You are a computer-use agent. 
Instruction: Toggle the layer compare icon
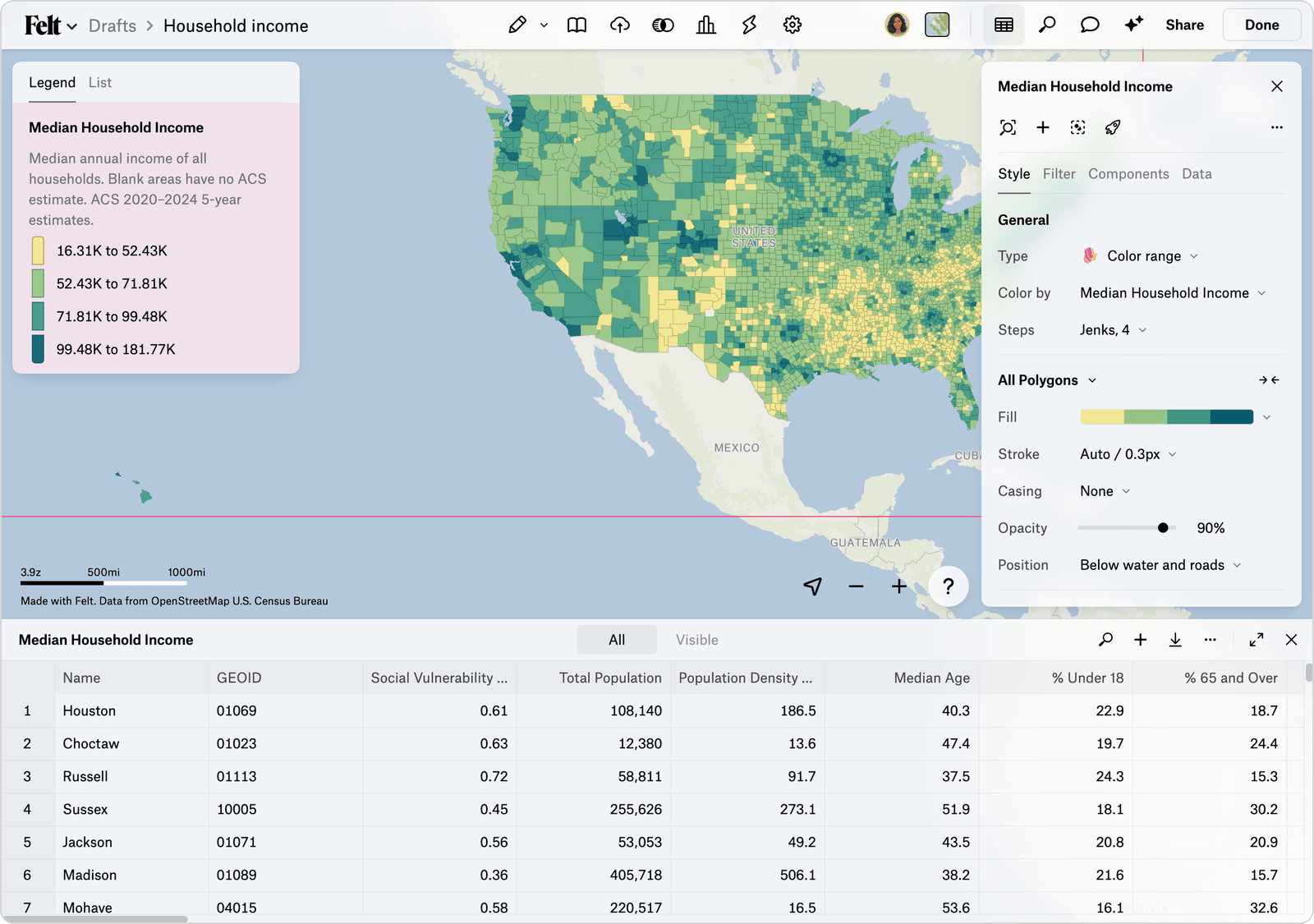pos(664,25)
